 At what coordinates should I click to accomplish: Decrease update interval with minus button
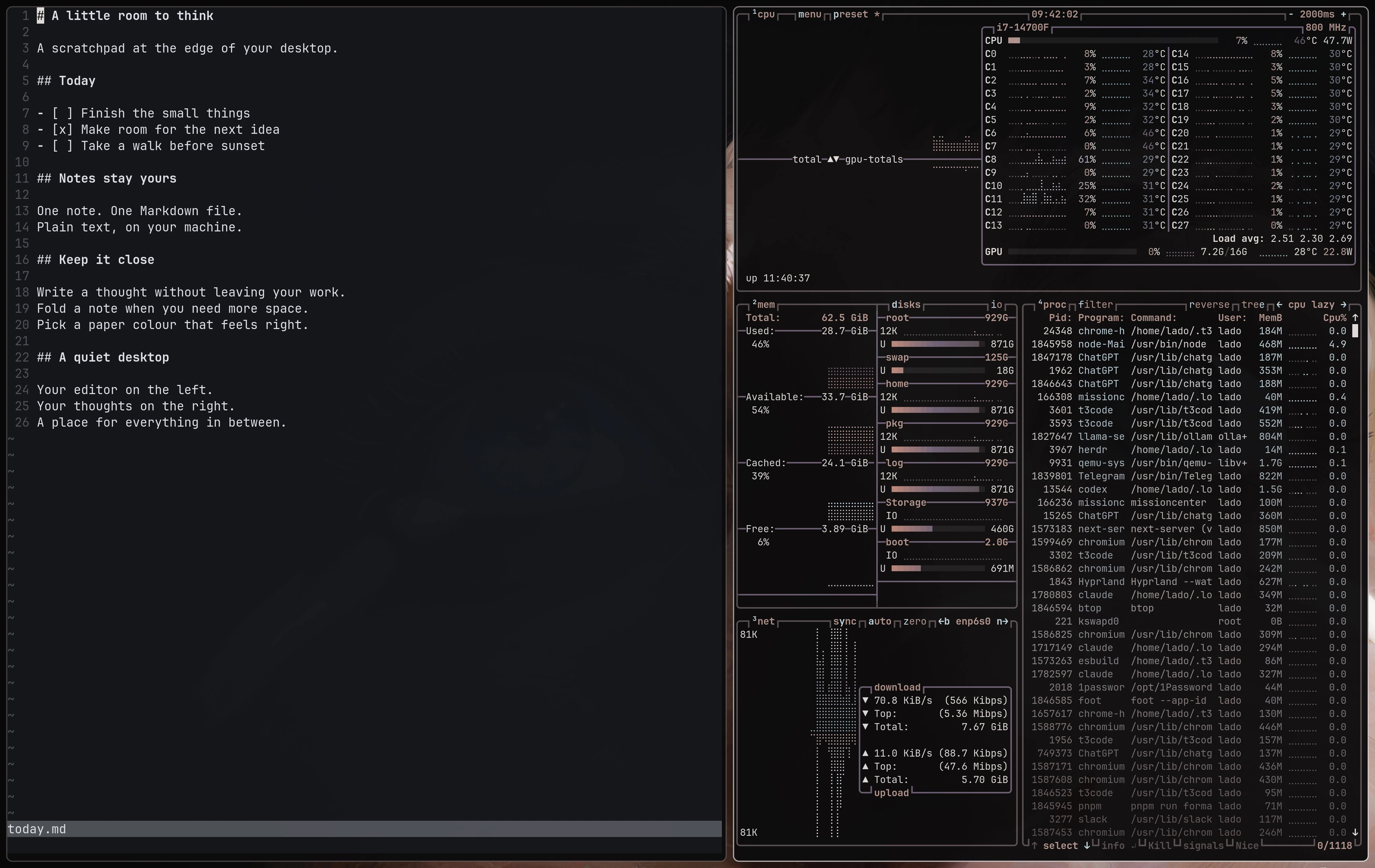coord(1291,14)
